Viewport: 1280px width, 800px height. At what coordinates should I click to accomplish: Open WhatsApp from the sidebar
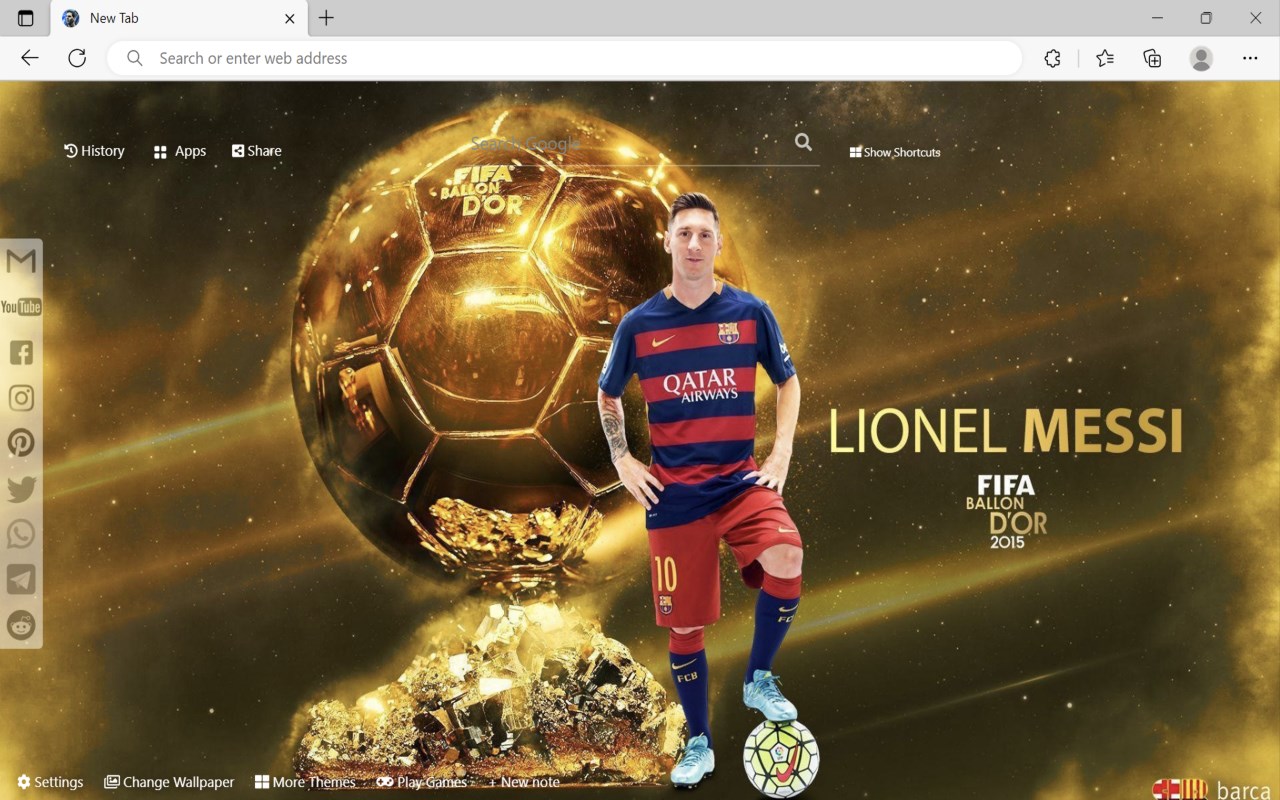tap(21, 534)
